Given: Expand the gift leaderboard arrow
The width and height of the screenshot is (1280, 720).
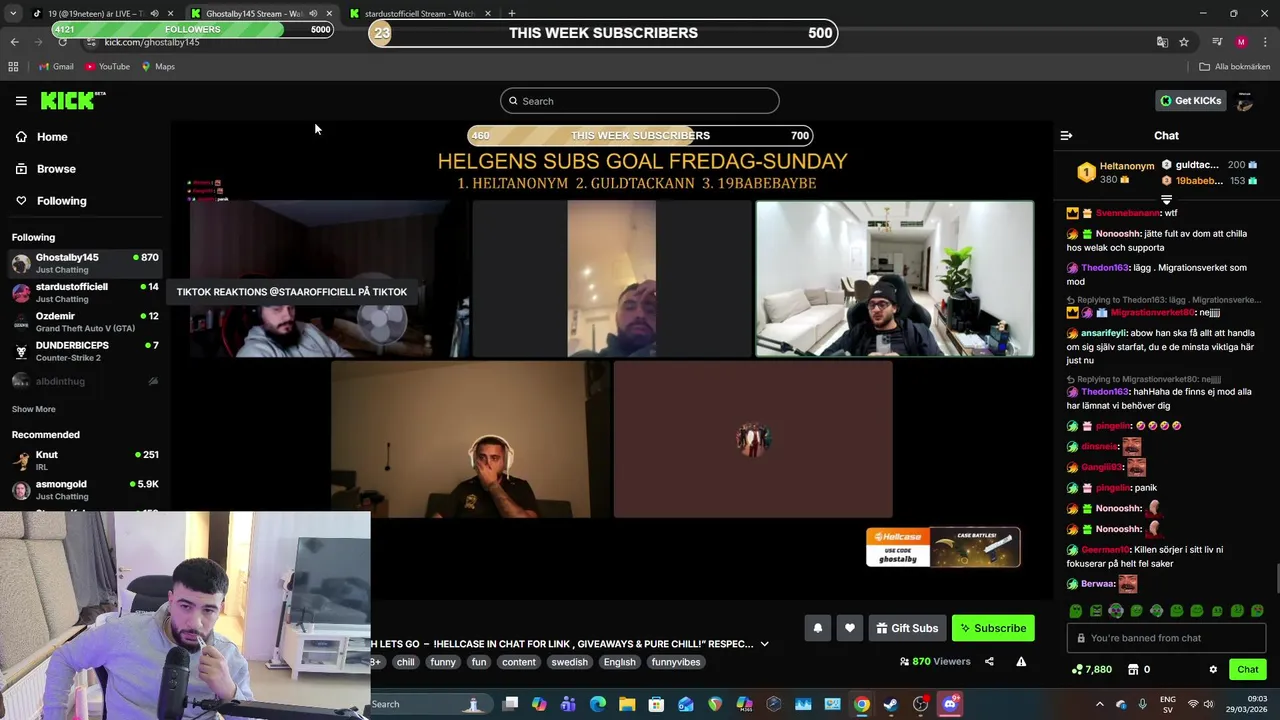Looking at the screenshot, I should (1166, 200).
